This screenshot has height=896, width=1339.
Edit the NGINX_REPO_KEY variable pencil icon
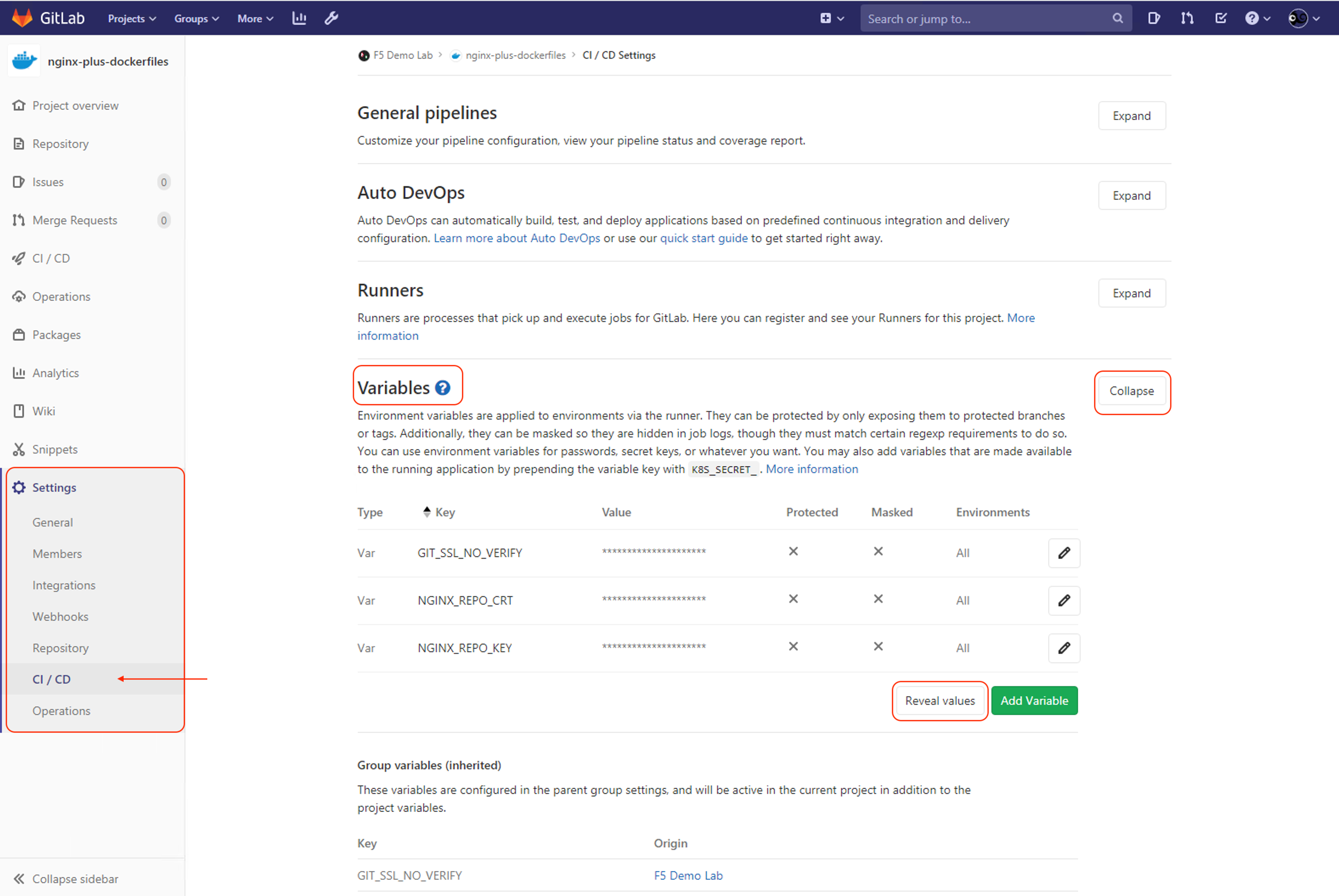[1064, 648]
